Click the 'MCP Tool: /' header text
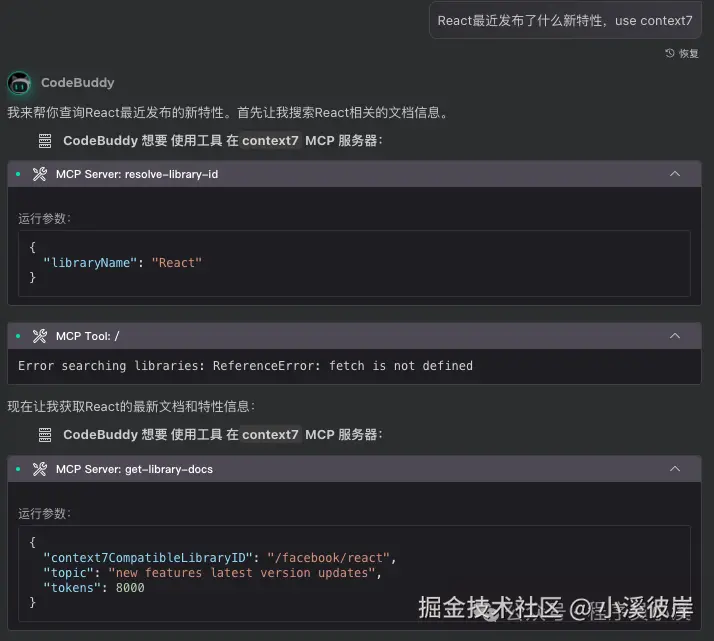Image resolution: width=714 pixels, height=641 pixels. (x=87, y=336)
